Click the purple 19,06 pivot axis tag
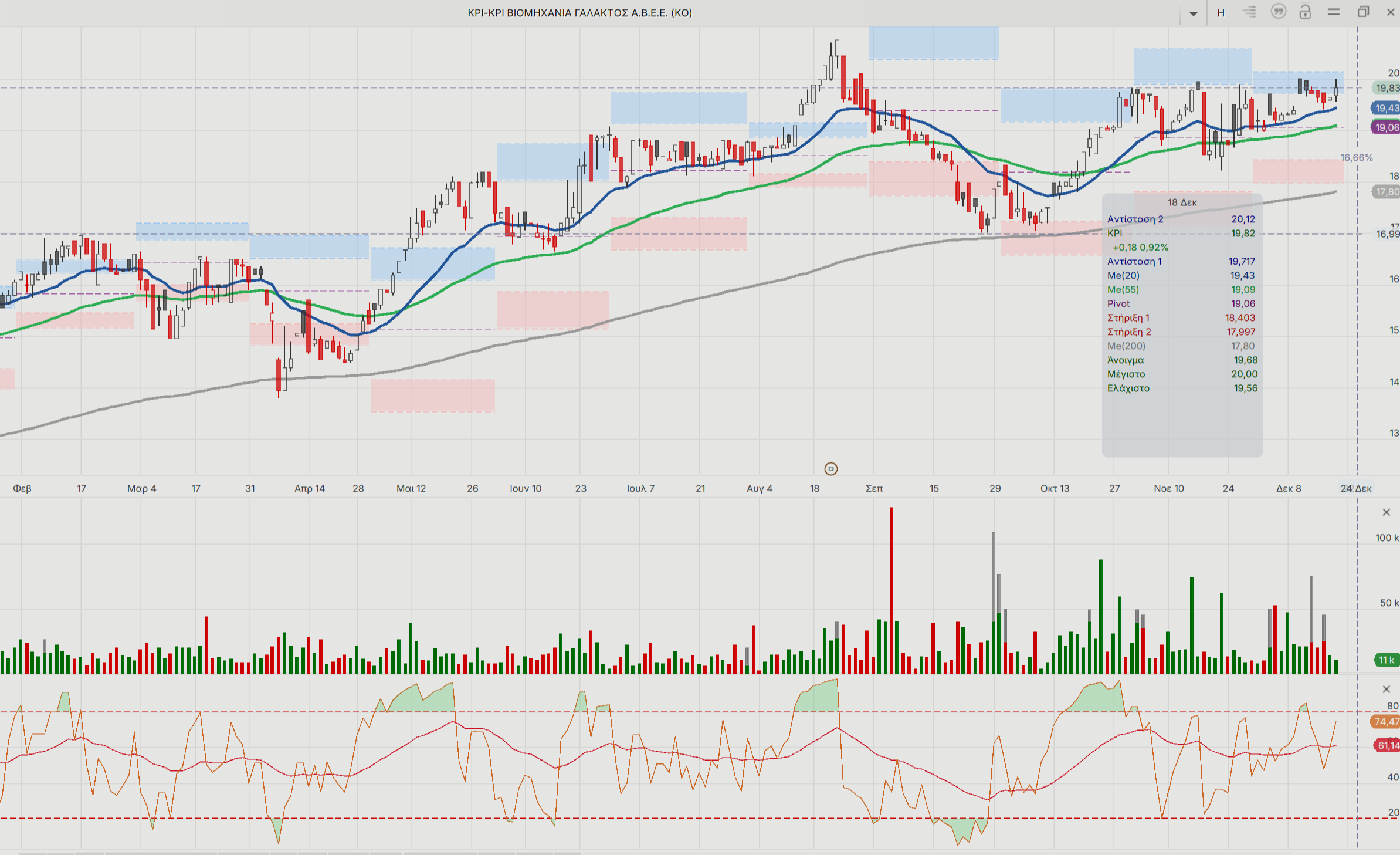Image resolution: width=1400 pixels, height=855 pixels. (1386, 127)
